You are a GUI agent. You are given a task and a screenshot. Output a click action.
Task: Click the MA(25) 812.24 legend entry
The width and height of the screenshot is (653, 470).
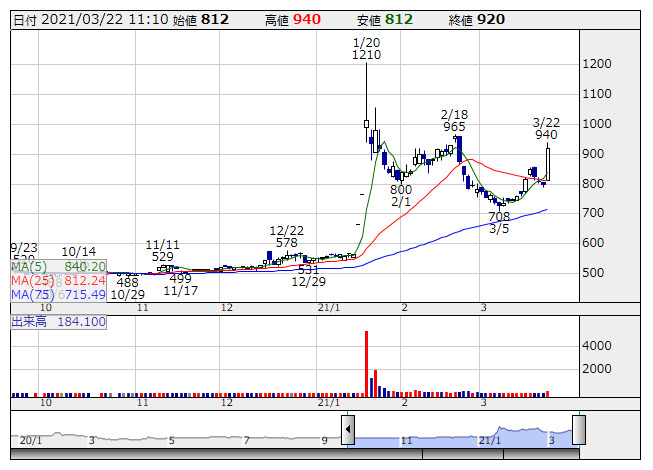click(x=59, y=281)
